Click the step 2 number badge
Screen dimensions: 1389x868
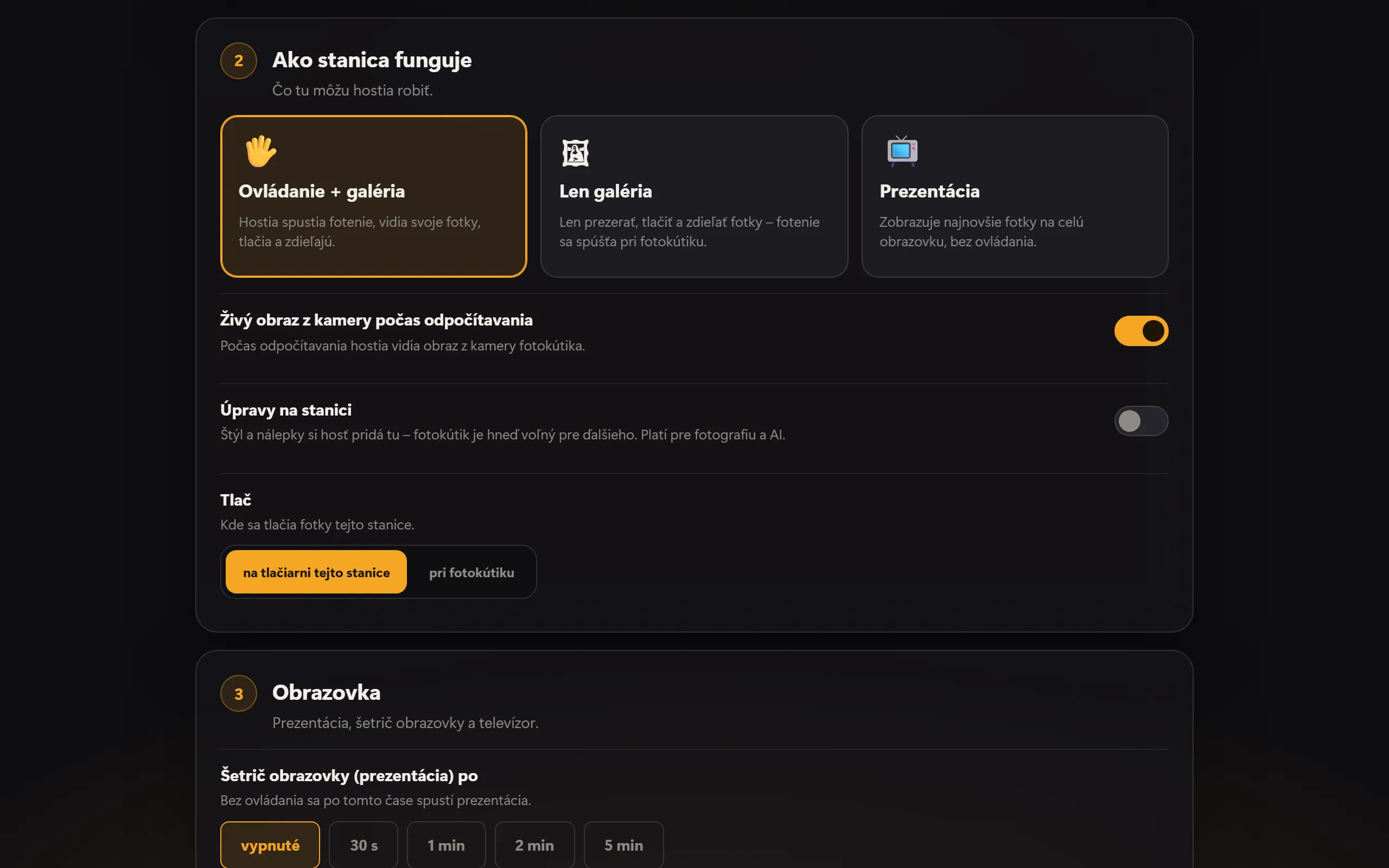pyautogui.click(x=239, y=61)
